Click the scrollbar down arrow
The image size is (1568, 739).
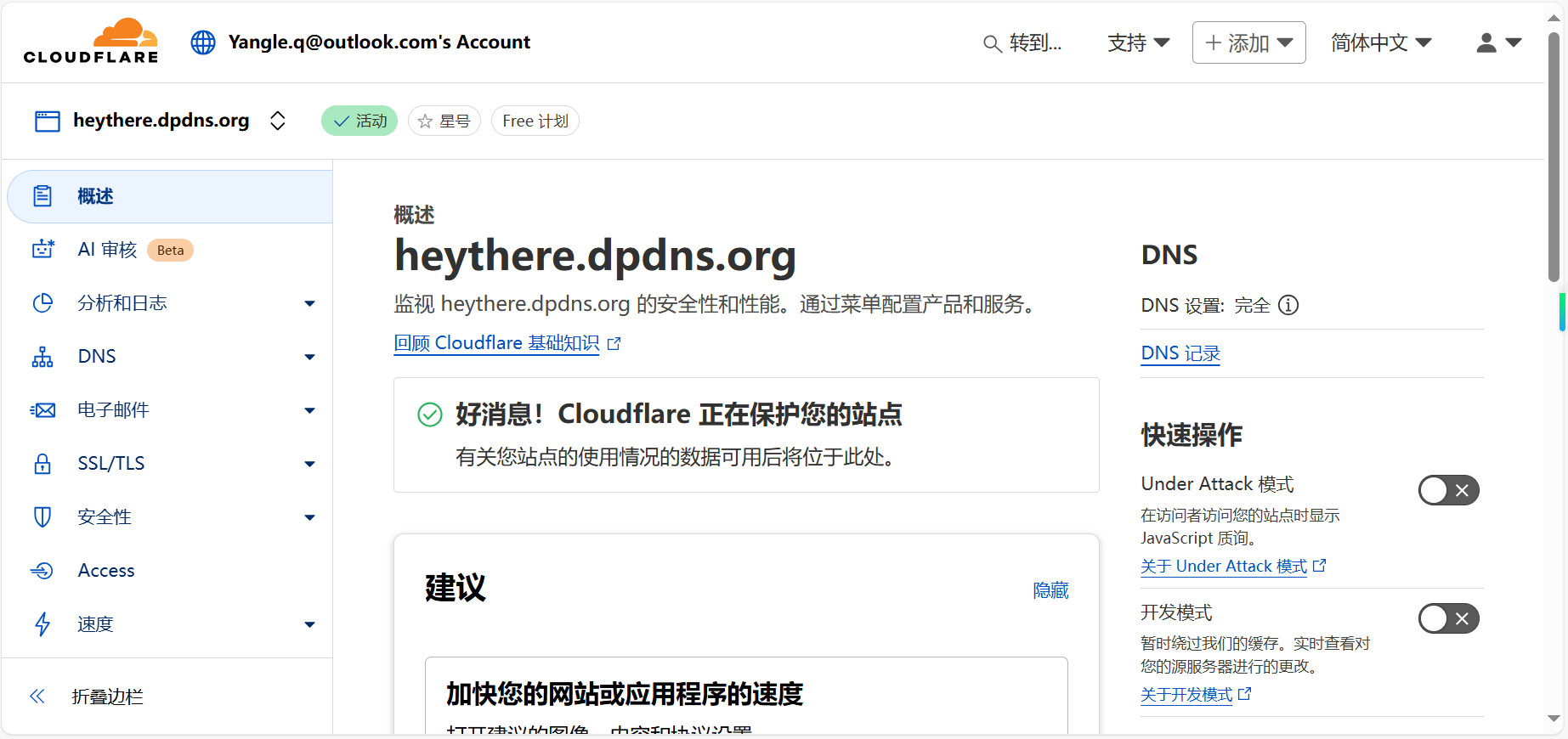pos(1554,719)
